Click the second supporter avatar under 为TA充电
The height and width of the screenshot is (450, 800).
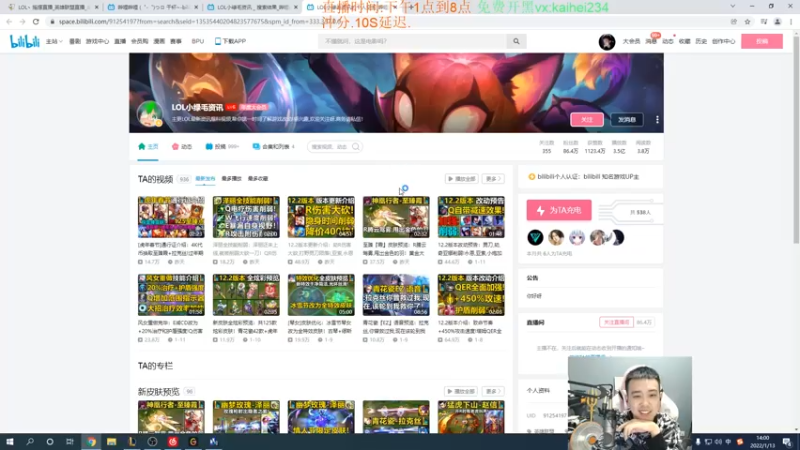[556, 237]
